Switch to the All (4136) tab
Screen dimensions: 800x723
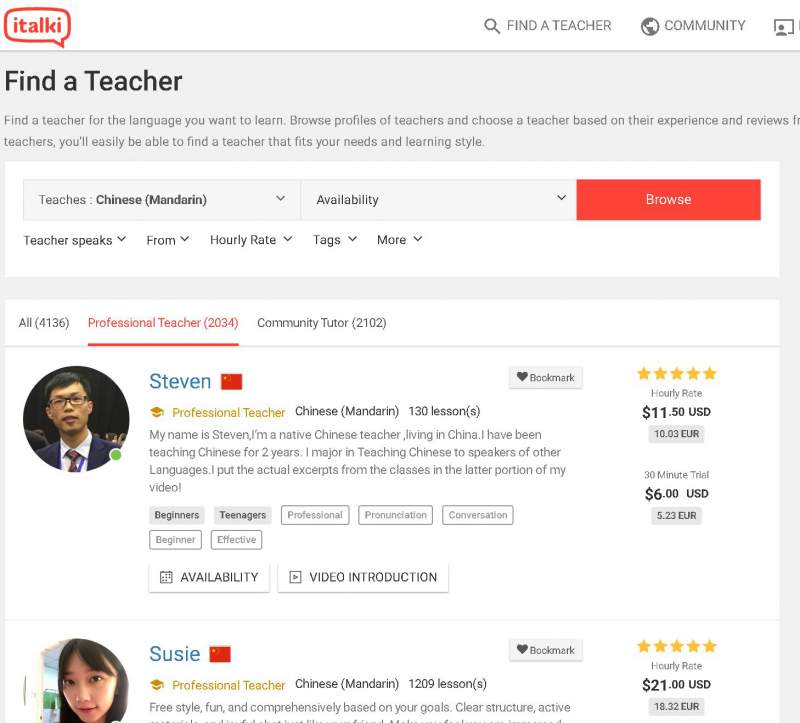coord(44,322)
